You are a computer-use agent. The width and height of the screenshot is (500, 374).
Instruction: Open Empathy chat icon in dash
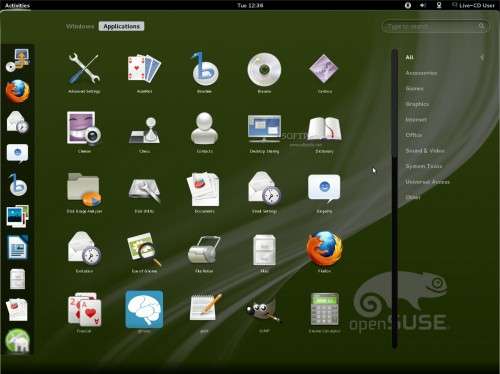[x=18, y=153]
